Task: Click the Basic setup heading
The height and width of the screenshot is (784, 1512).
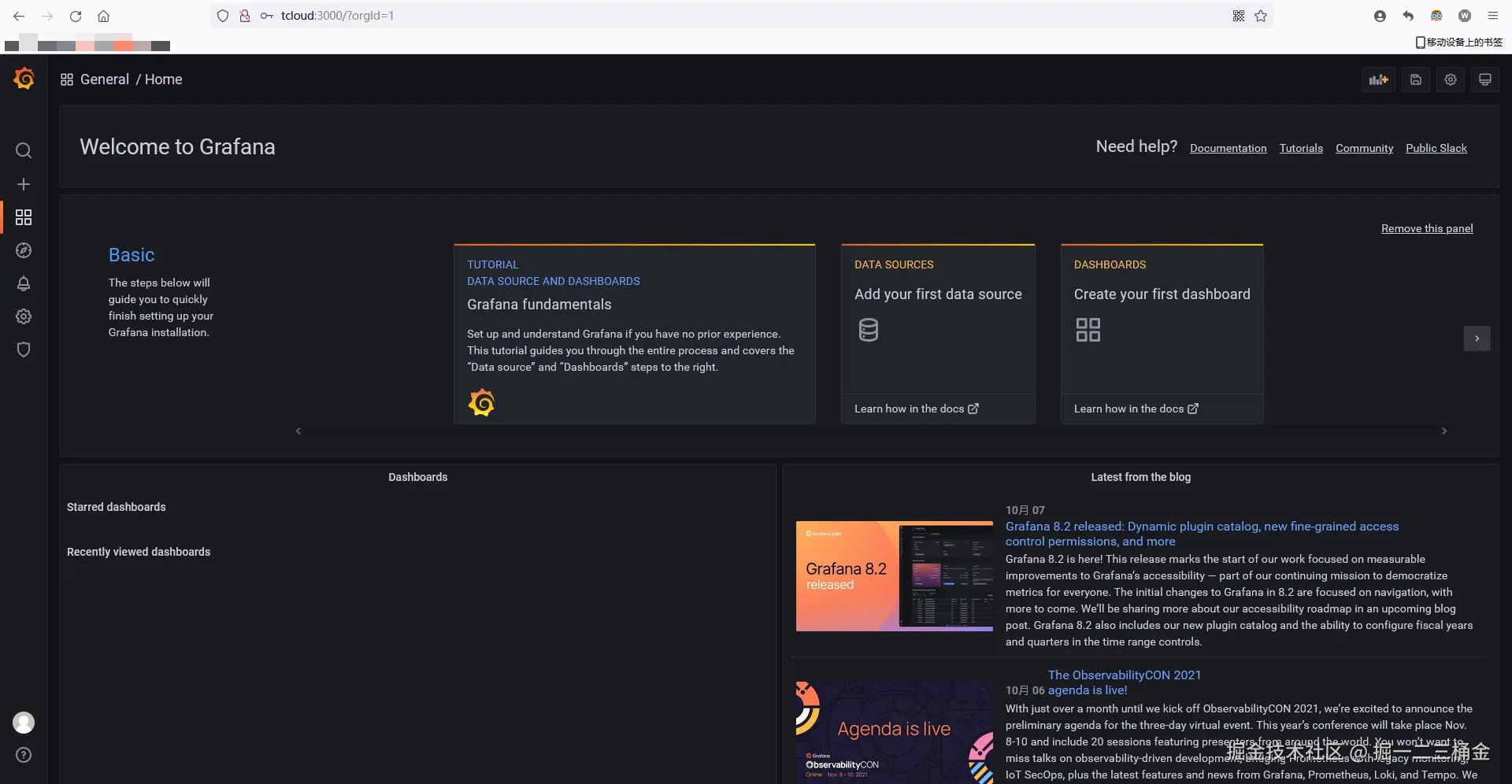Action: (132, 255)
